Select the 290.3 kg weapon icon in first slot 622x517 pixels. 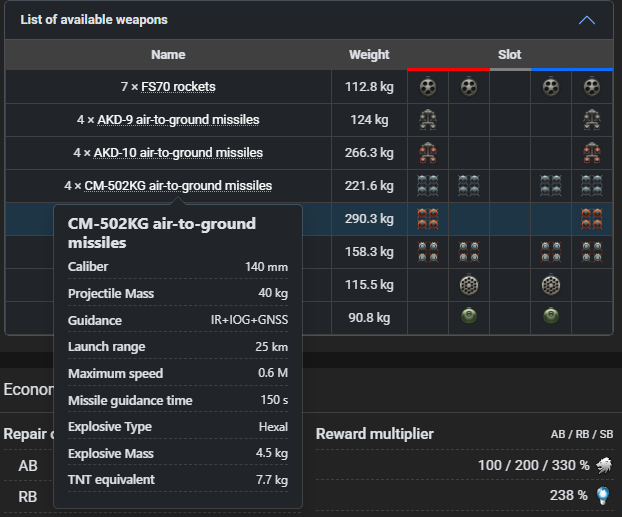click(428, 219)
